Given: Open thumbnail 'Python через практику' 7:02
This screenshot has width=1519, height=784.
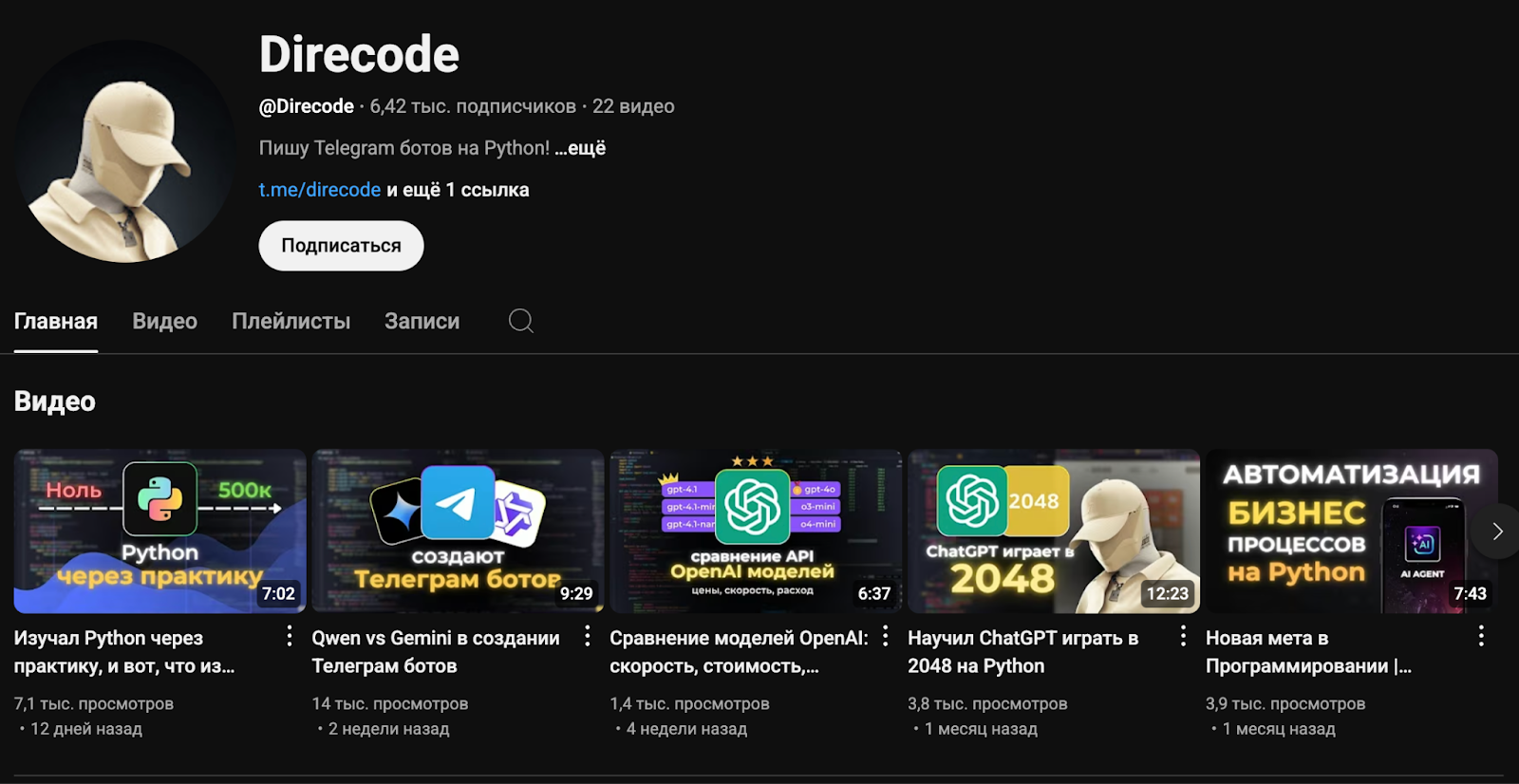Looking at the screenshot, I should tap(159, 532).
